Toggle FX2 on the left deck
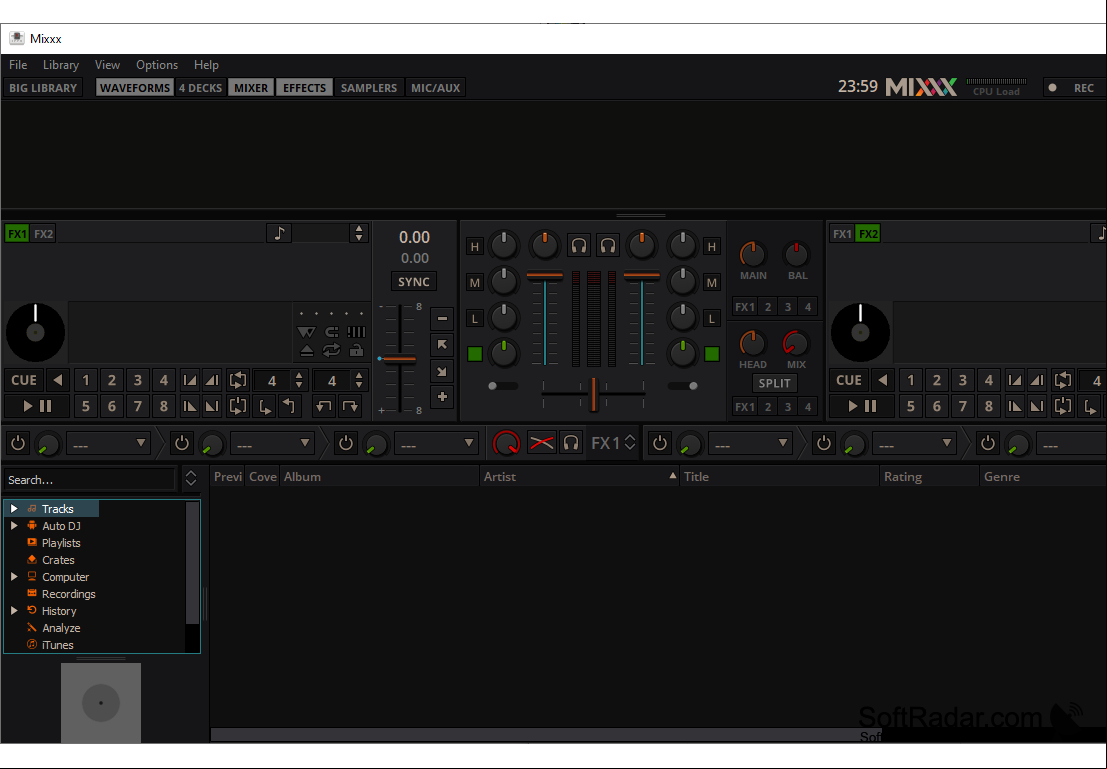1107x769 pixels. [x=44, y=234]
